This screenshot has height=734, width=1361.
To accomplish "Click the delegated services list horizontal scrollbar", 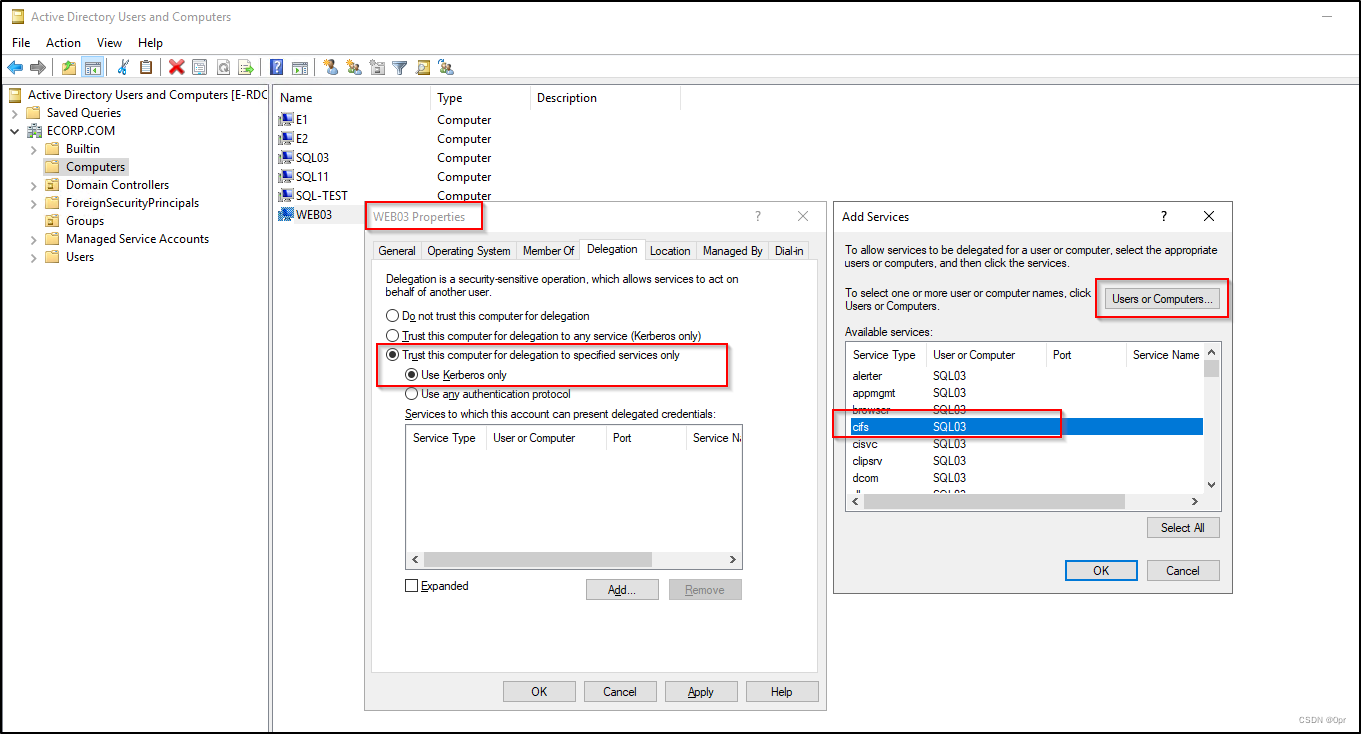I will (x=574, y=560).
